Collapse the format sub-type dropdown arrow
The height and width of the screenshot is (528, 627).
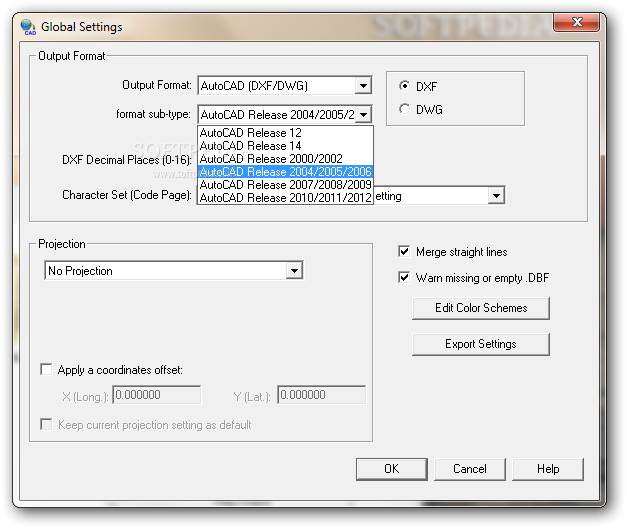363,115
